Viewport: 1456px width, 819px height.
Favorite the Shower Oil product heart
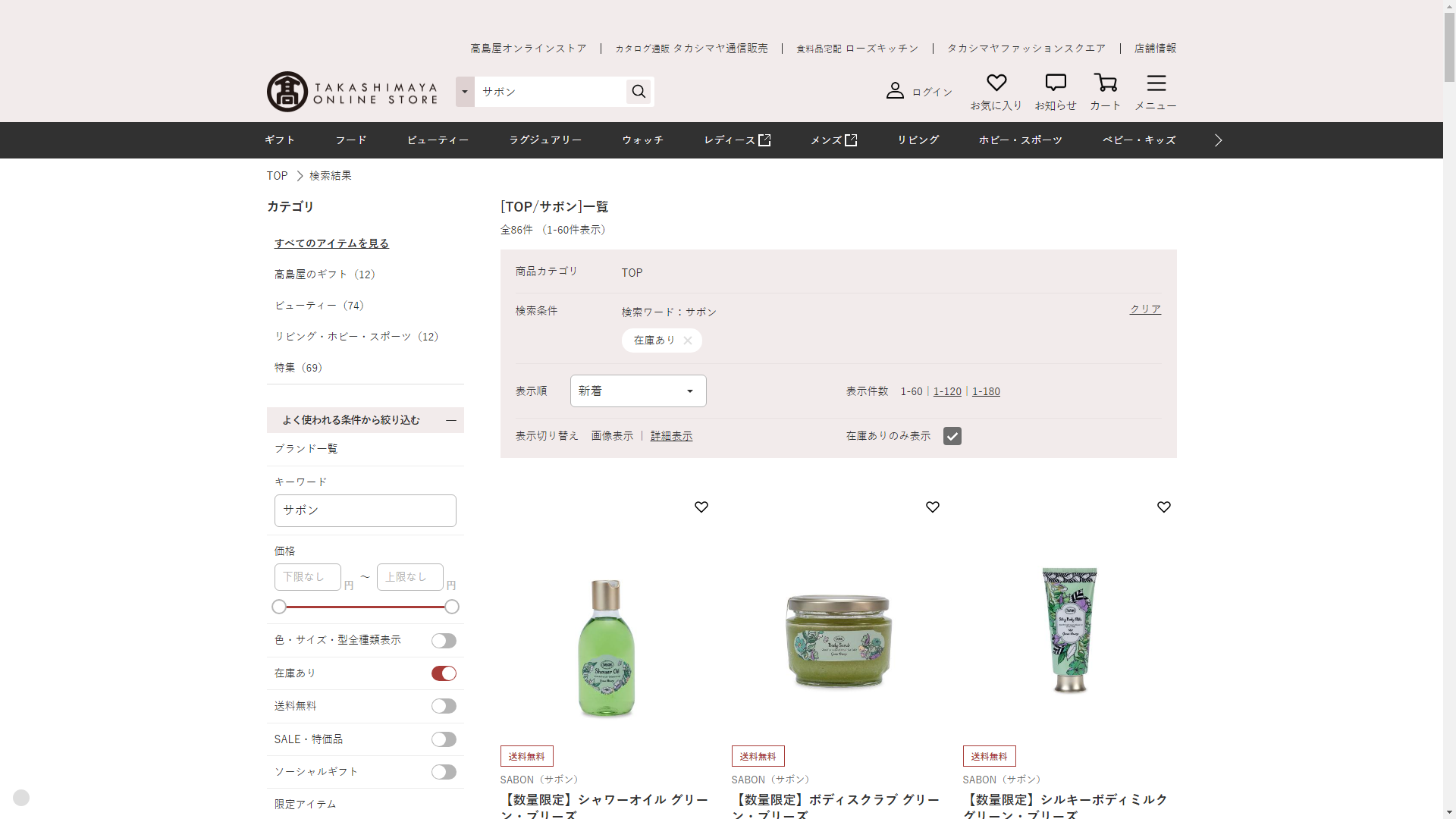coord(701,507)
